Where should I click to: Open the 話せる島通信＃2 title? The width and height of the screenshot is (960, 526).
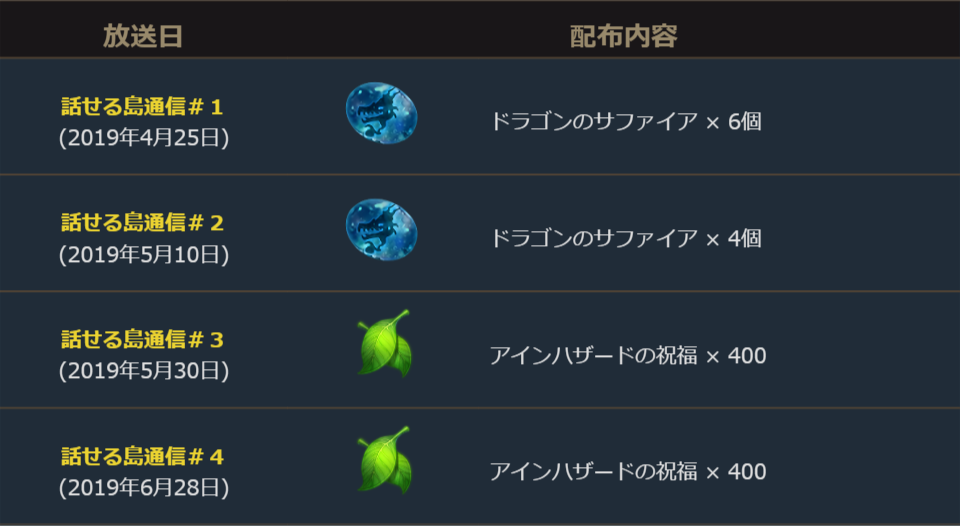tap(142, 223)
